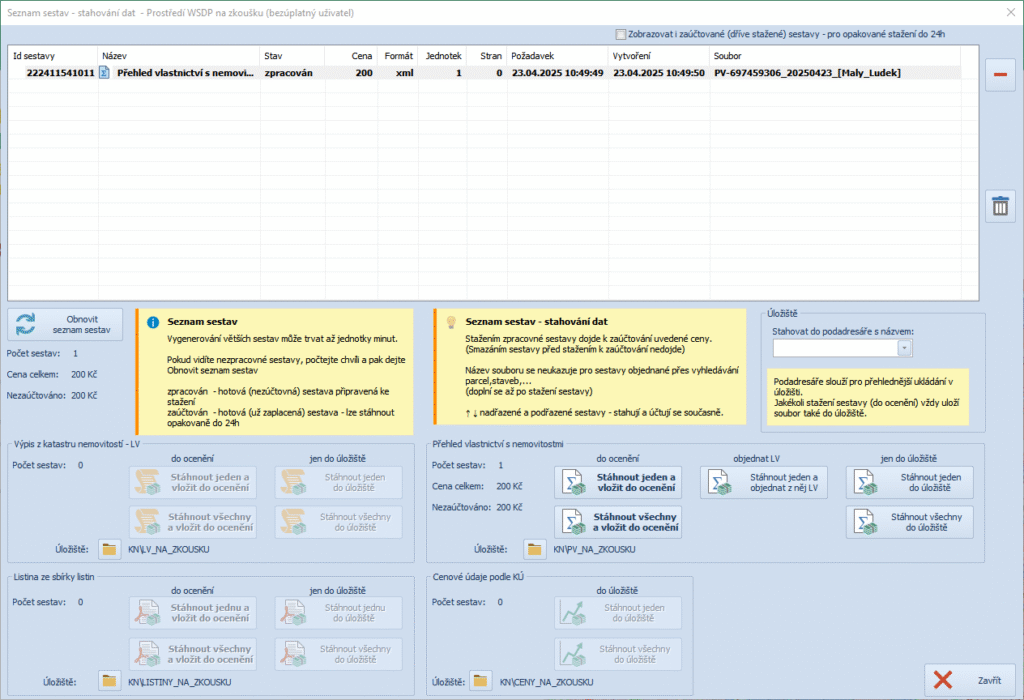The height and width of the screenshot is (700, 1024).
Task: Click Přehled 'Stáhnout jeden a vložit do ocenění'
Action: 618,483
